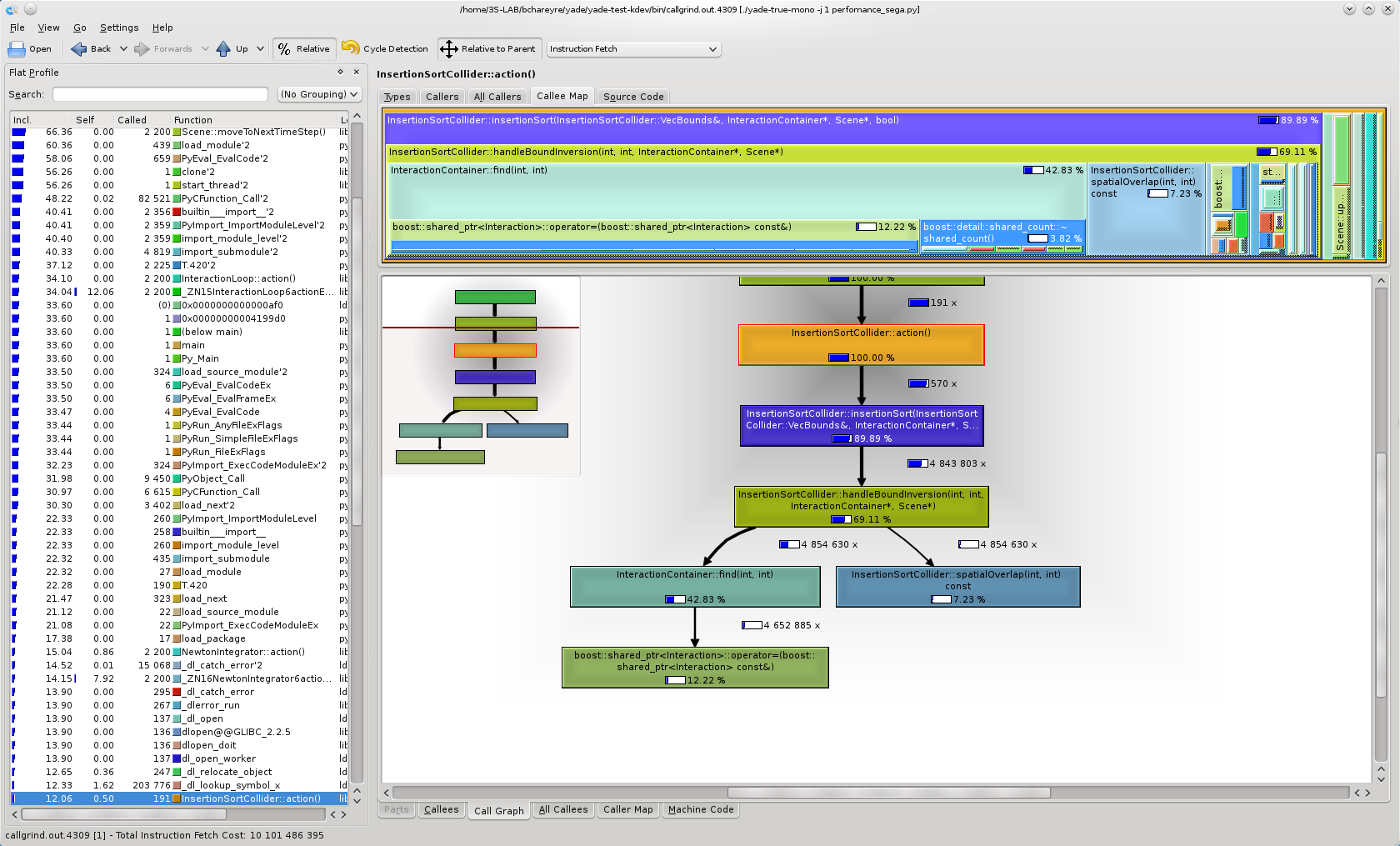Image resolution: width=1400 pixels, height=846 pixels.
Task: Expand the No Grouping dropdown
Action: point(319,94)
